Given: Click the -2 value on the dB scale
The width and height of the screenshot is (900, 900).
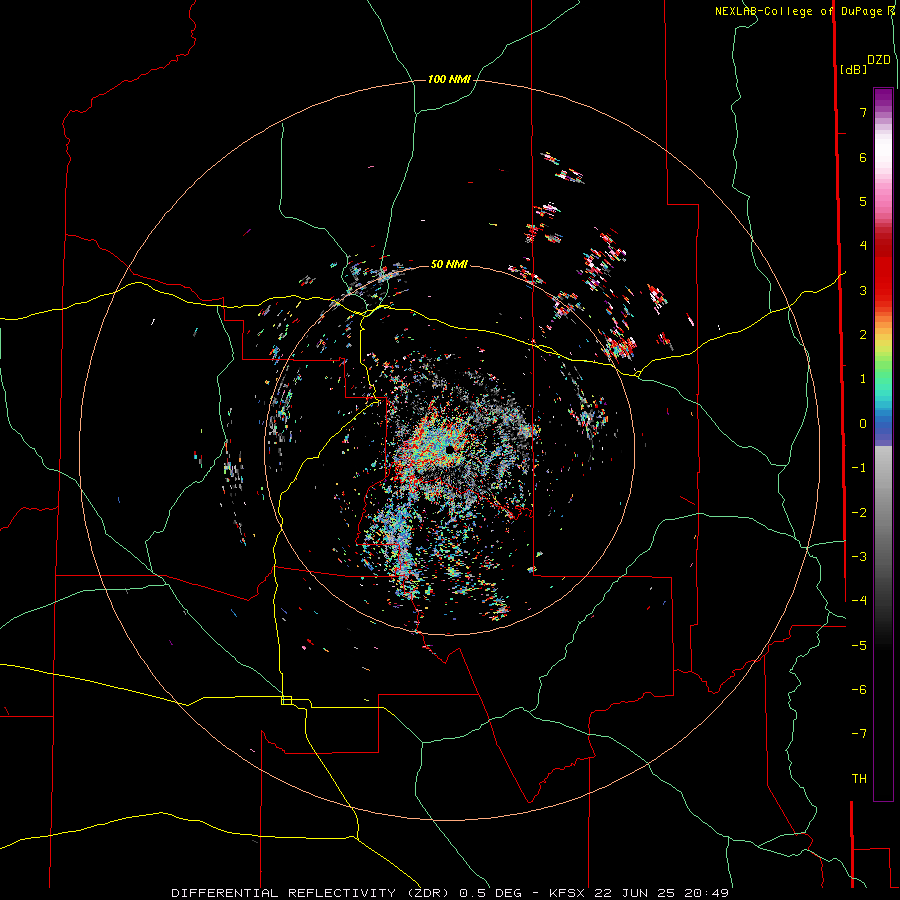Looking at the screenshot, I should [x=859, y=513].
